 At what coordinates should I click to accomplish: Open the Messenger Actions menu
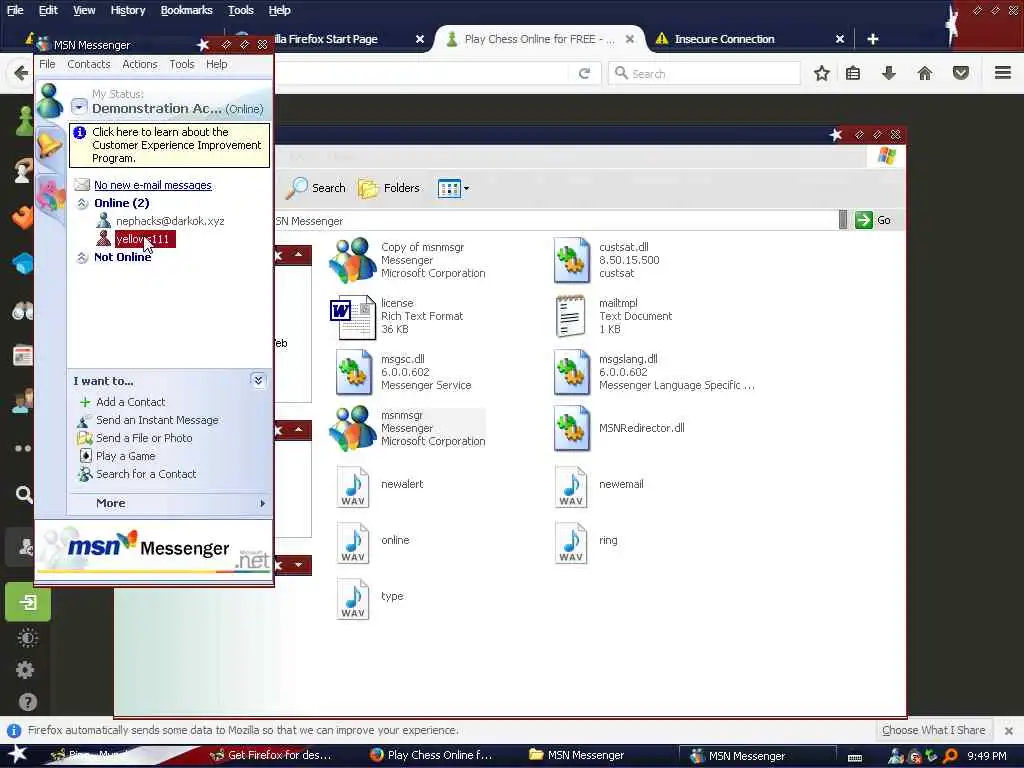(140, 64)
